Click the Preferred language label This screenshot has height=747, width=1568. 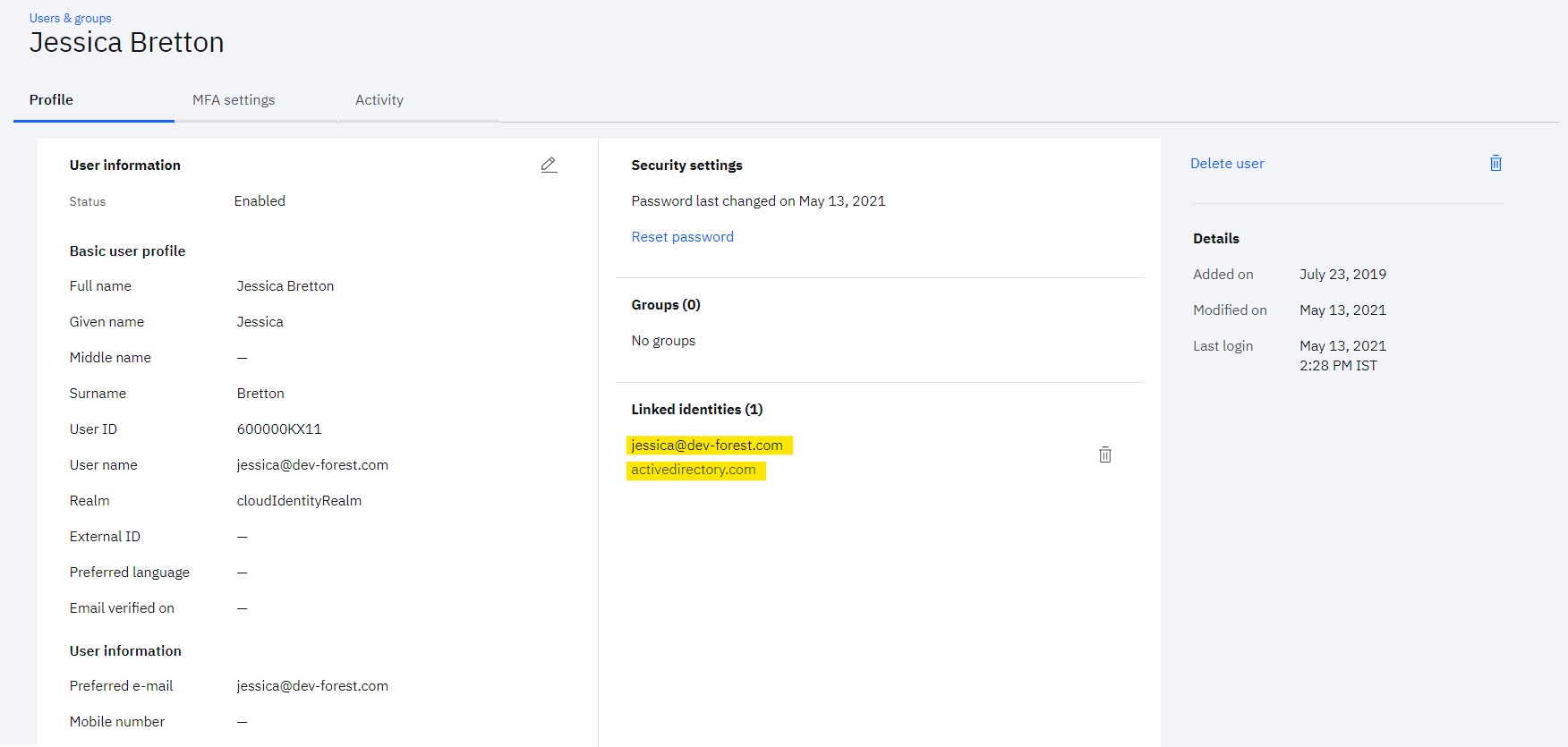click(x=130, y=573)
